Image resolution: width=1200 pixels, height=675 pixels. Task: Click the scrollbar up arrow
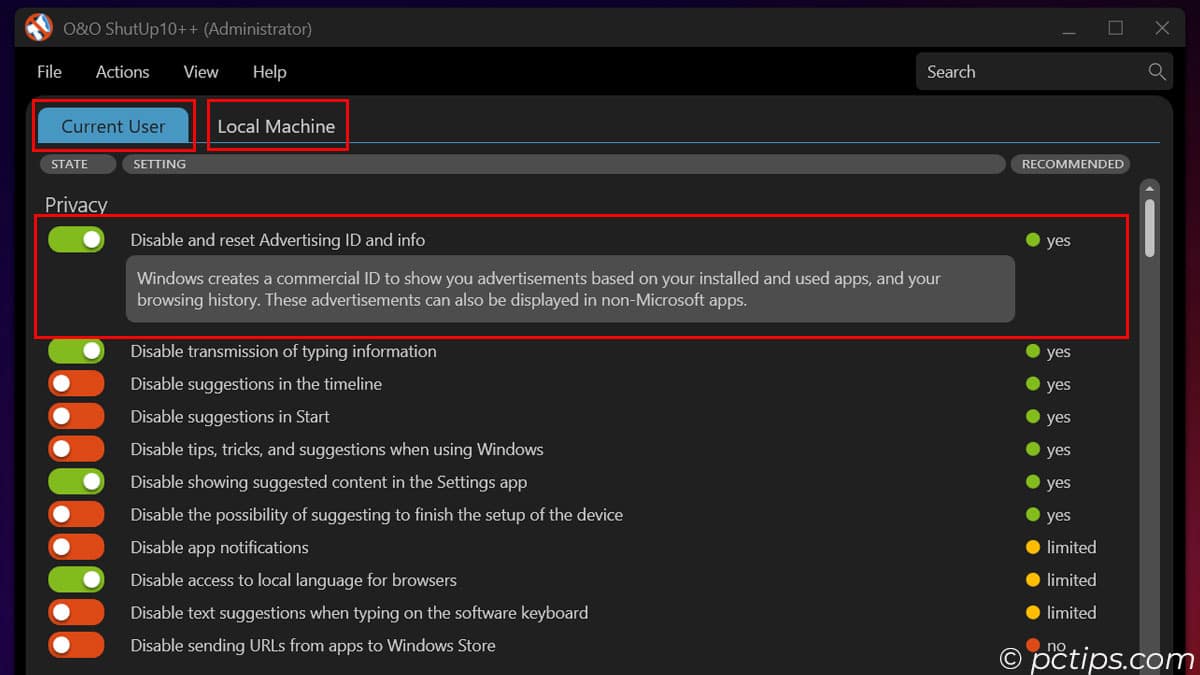pyautogui.click(x=1150, y=188)
